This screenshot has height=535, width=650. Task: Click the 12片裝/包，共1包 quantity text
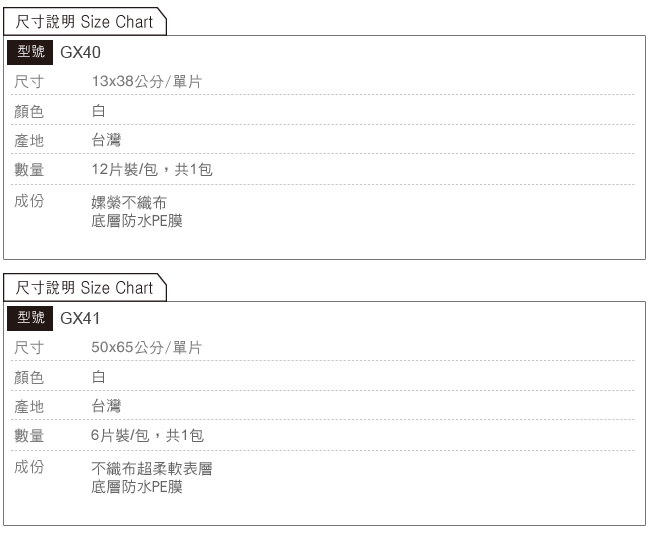152,169
